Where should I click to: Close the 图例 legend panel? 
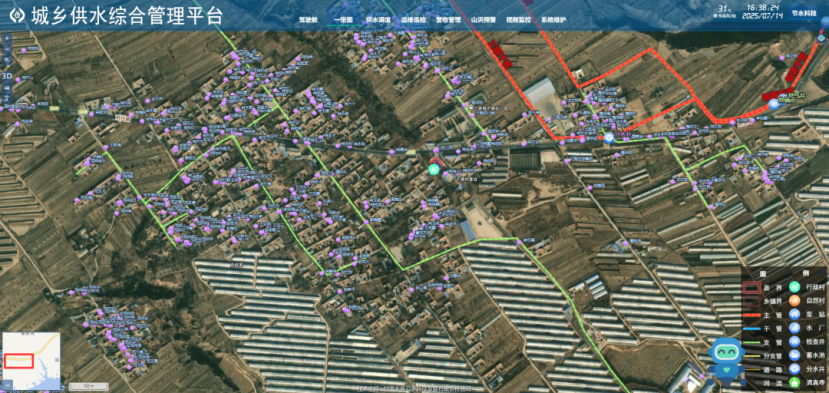click(x=821, y=272)
